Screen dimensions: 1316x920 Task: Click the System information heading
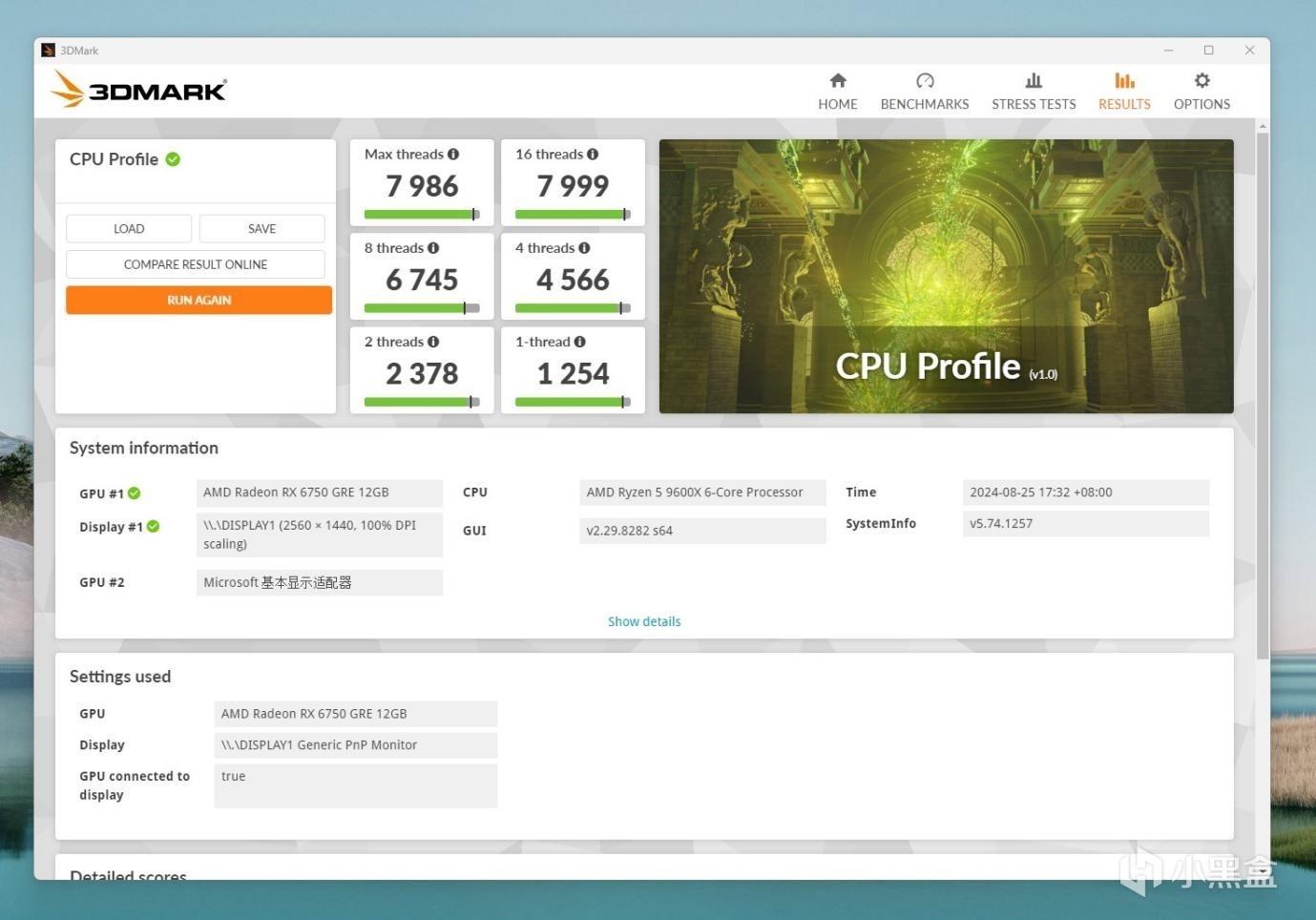tap(144, 449)
